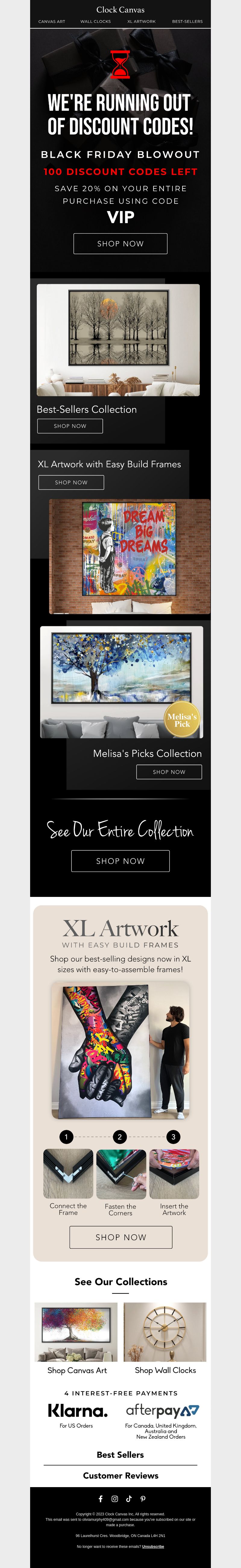Select the Shop Wall Clocks thumbnail
Viewport: 241px width, 1568px height.
pyautogui.click(x=165, y=1332)
